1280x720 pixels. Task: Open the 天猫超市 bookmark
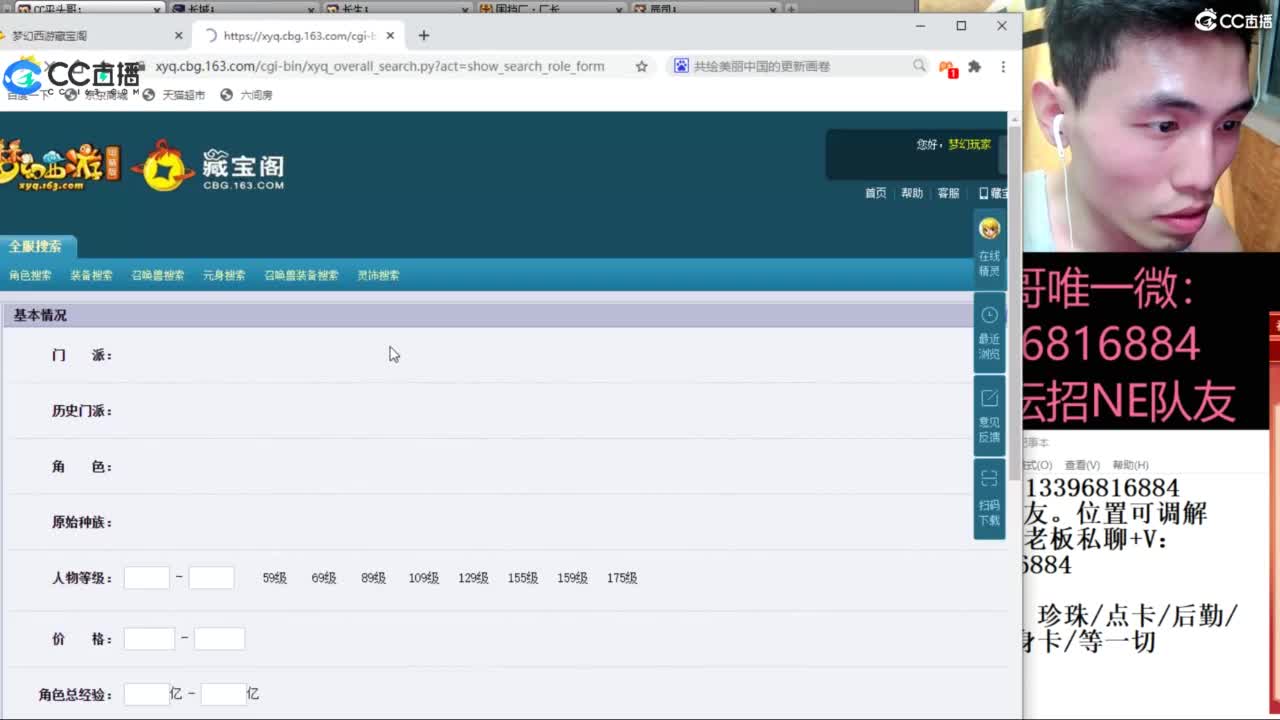(x=174, y=95)
